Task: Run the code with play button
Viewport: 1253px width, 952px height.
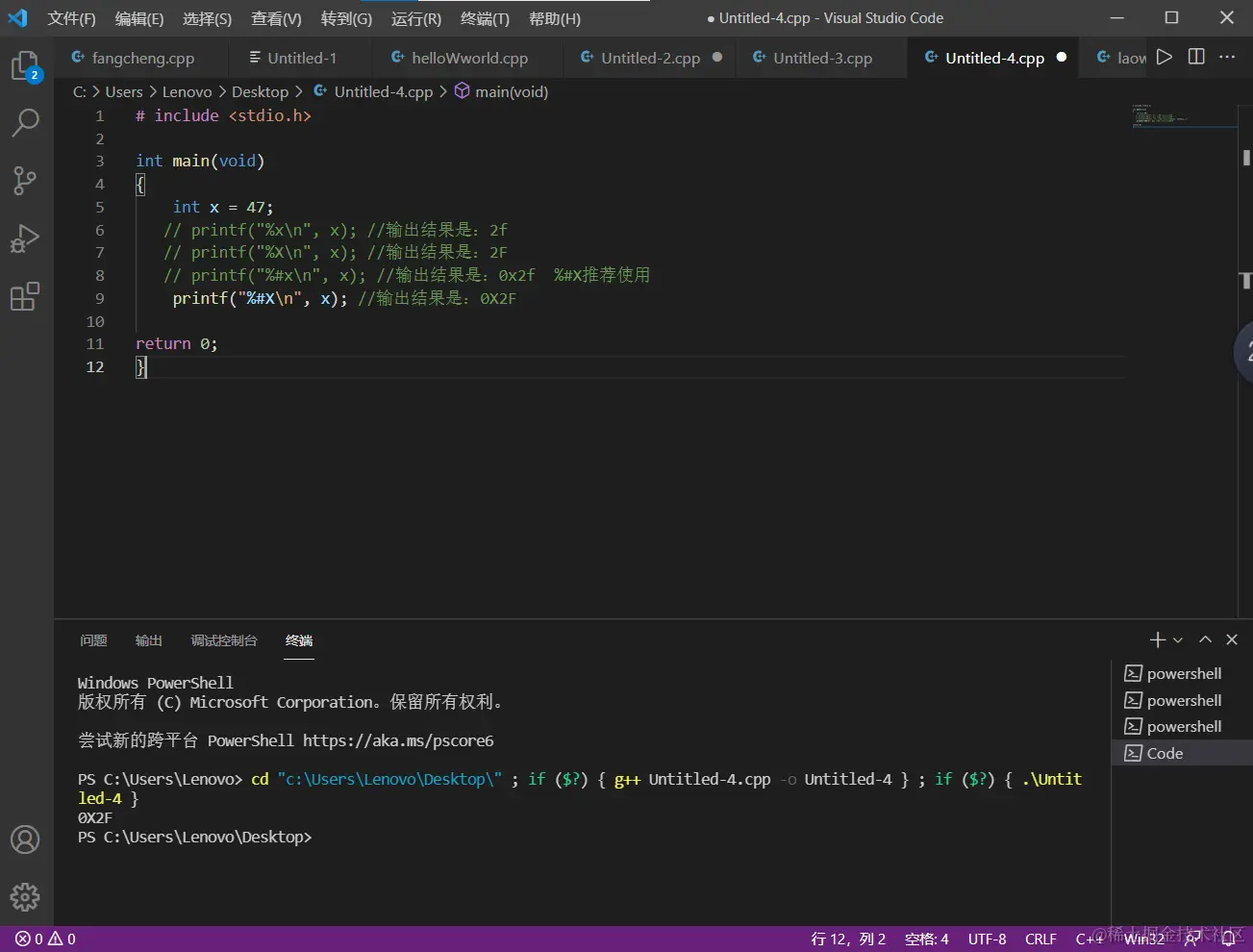Action: pos(1165,58)
